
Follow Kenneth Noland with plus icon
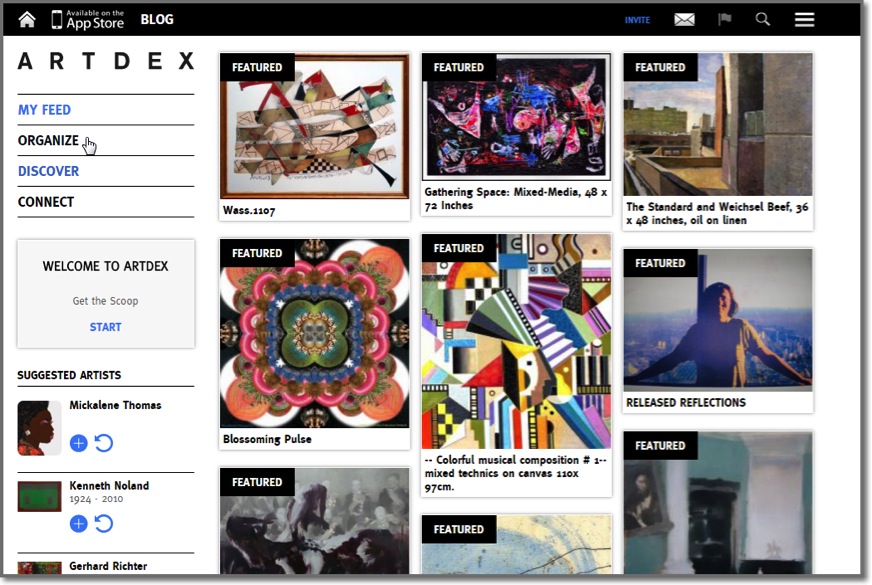point(78,524)
